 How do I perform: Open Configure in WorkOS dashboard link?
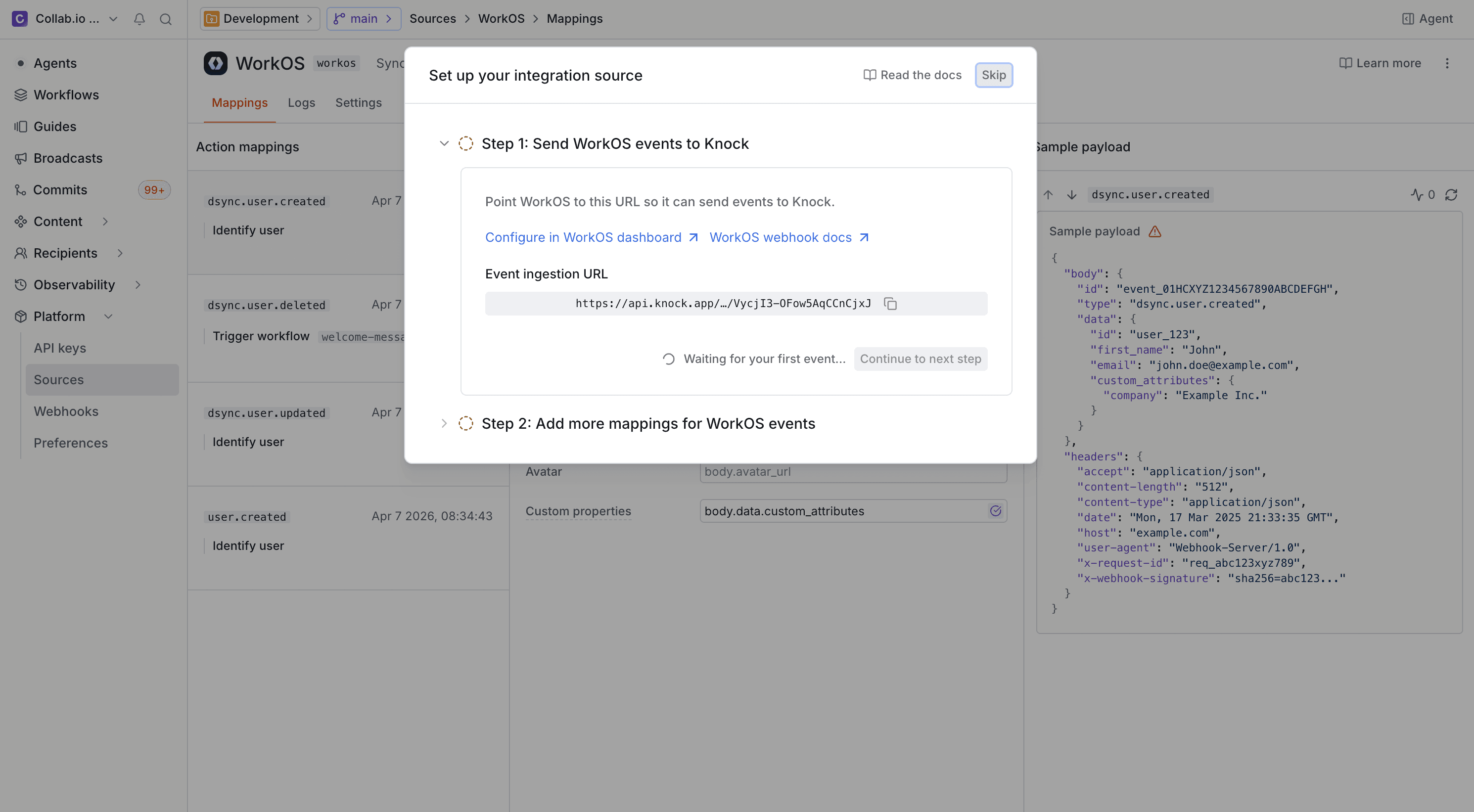tap(583, 237)
